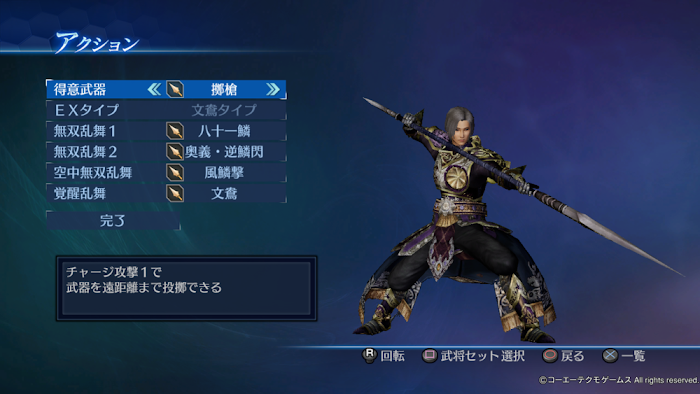Screen dimensions: 700x394
Task: Click the weapon icon beside 文鴦 in 覚醒乱舞
Action: click(x=175, y=193)
